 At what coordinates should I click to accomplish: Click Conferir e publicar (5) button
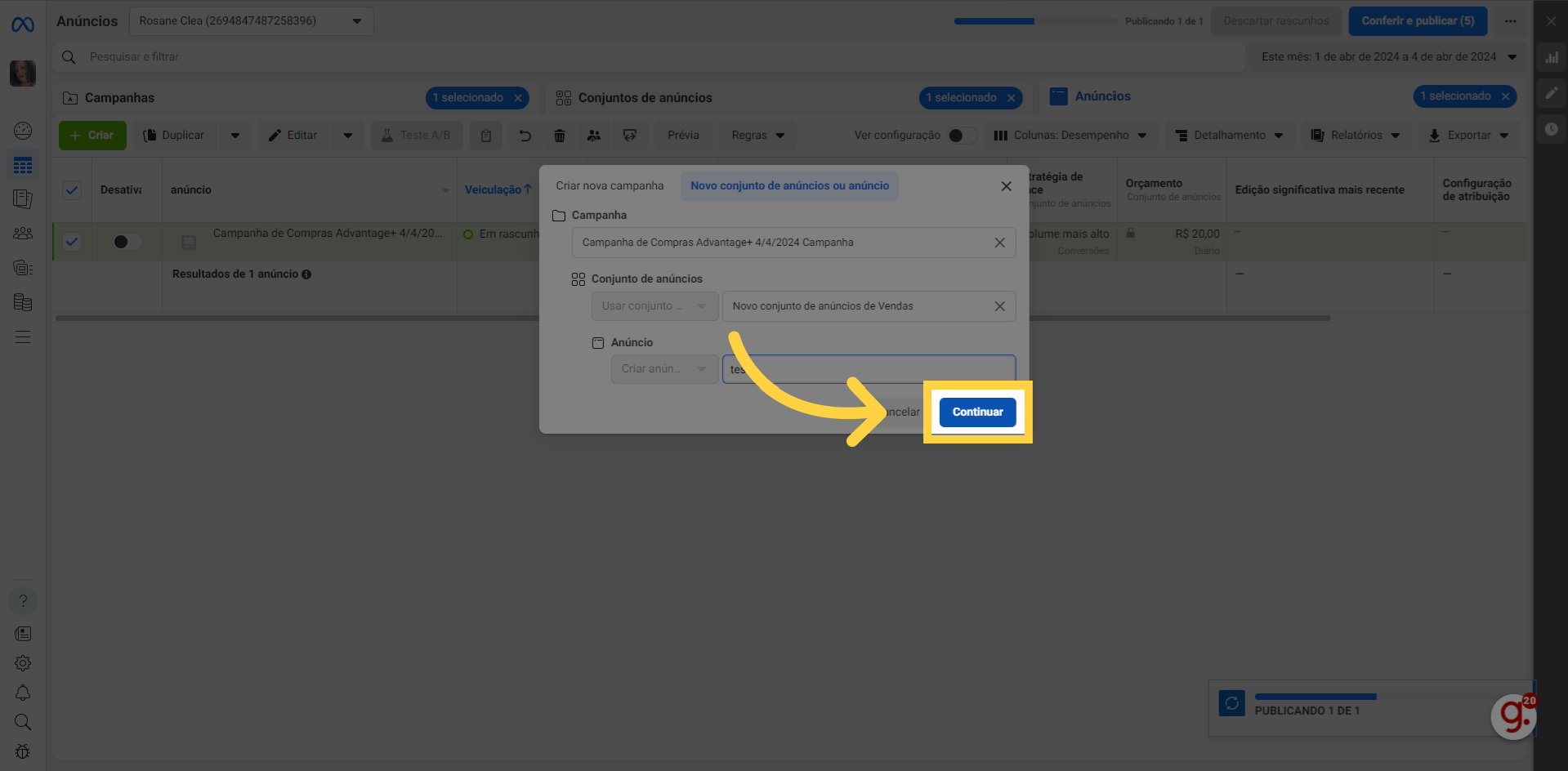pyautogui.click(x=1417, y=21)
